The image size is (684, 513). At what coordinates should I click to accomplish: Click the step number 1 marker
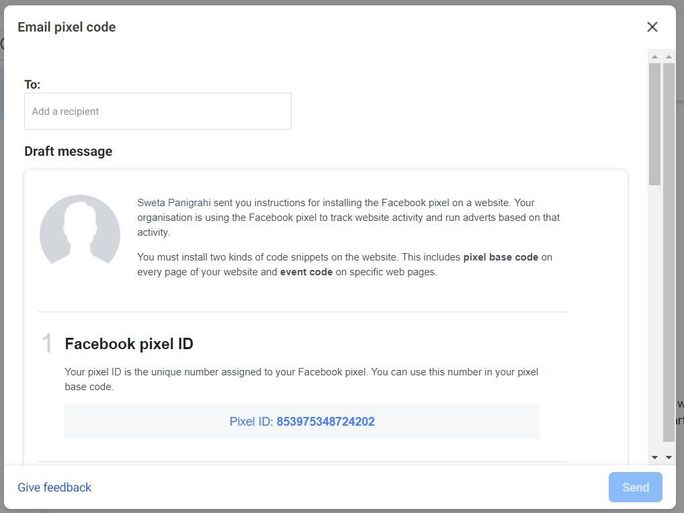pos(47,343)
